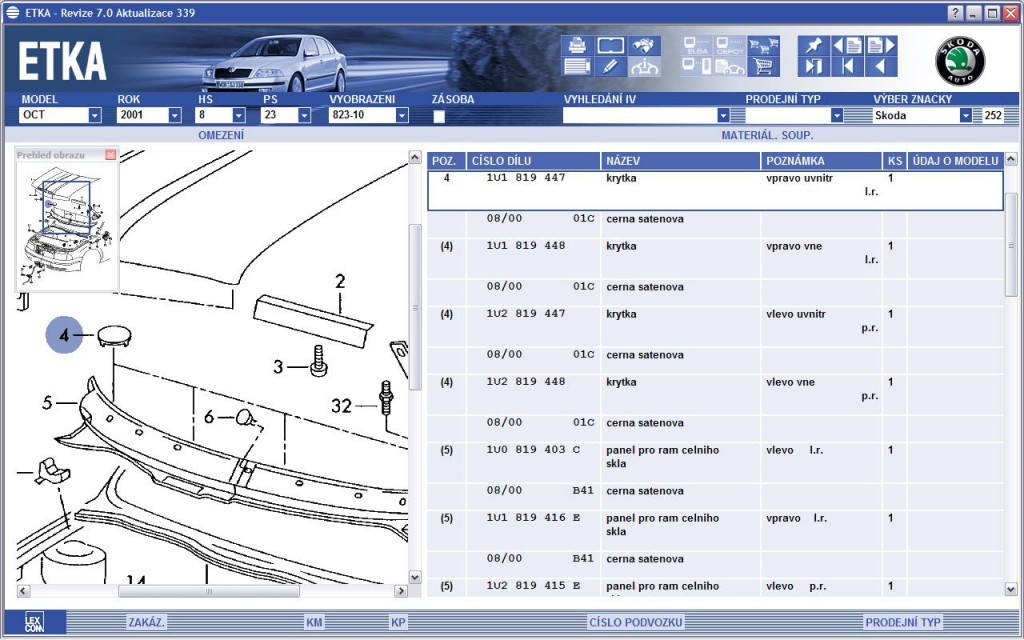This screenshot has height=640, width=1024.
Task: Select part number 1U1 819 447
Action: click(526, 178)
